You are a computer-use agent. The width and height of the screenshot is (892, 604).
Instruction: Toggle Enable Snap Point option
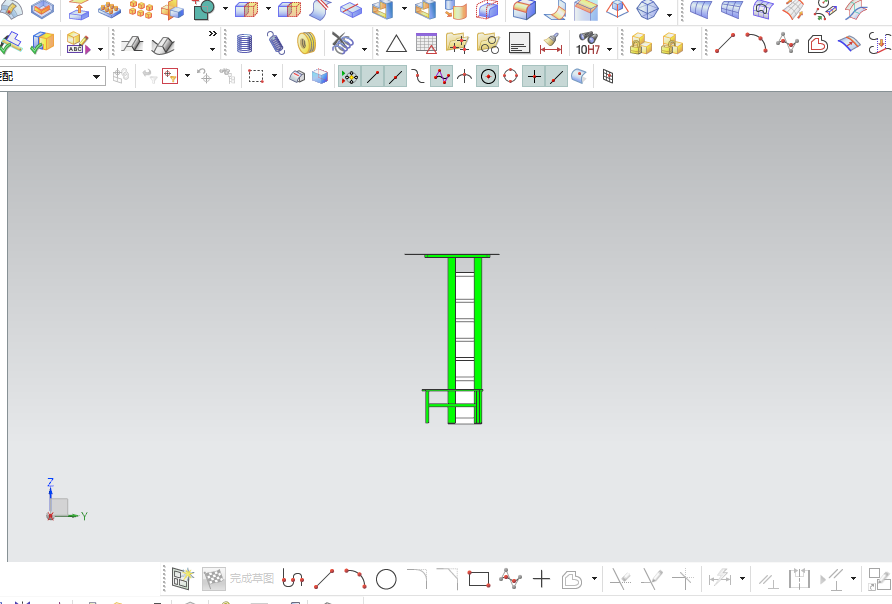tap(349, 76)
